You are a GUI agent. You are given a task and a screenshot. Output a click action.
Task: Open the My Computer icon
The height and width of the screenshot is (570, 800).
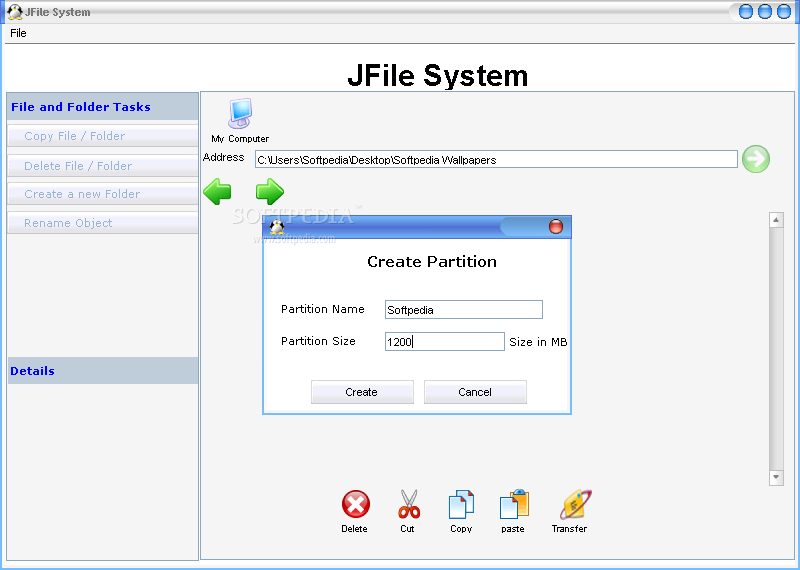click(240, 113)
